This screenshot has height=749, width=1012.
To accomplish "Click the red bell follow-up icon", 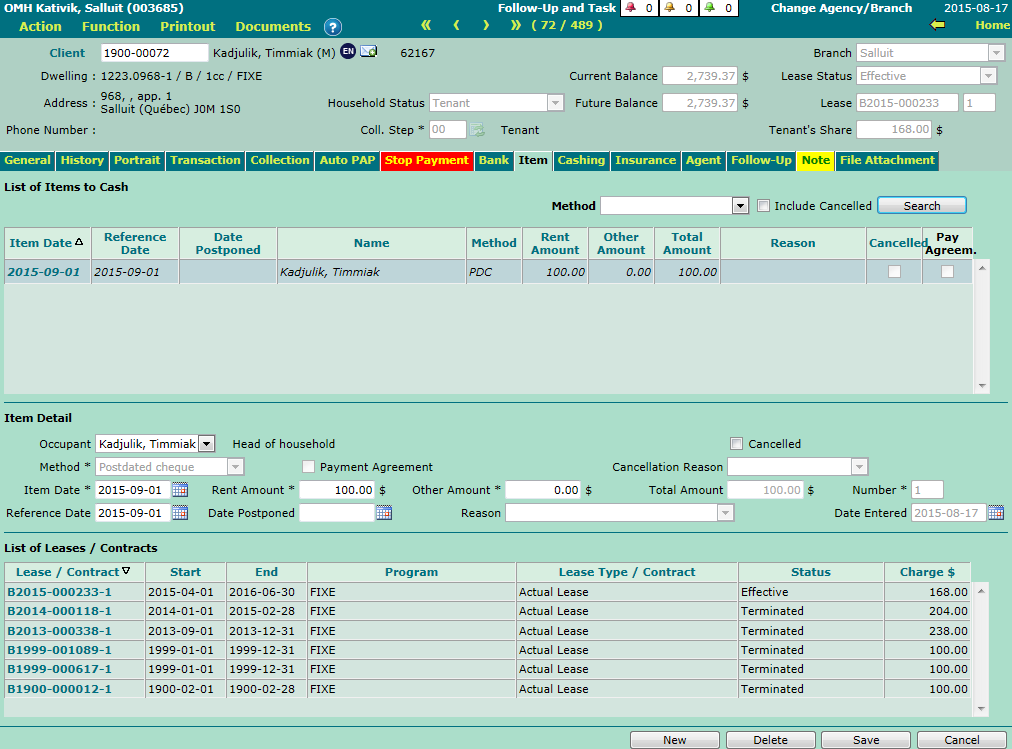I will 630,8.
